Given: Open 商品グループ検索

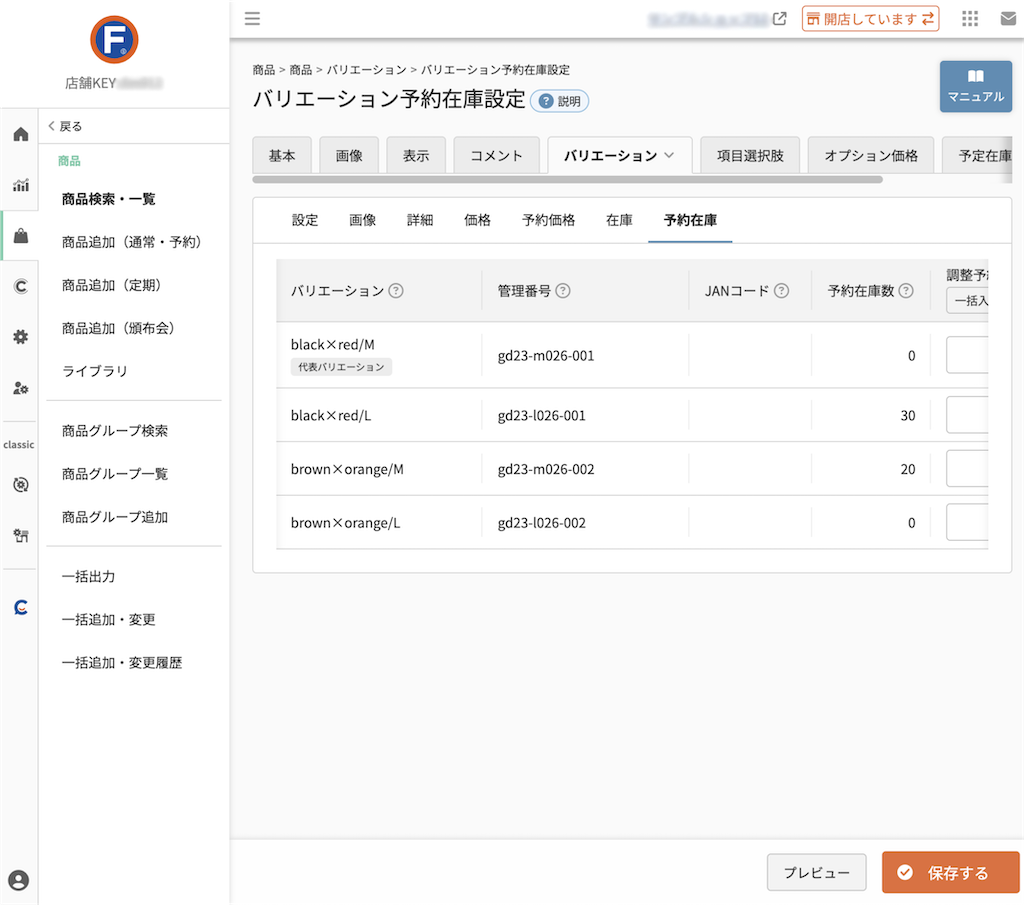Looking at the screenshot, I should point(115,431).
